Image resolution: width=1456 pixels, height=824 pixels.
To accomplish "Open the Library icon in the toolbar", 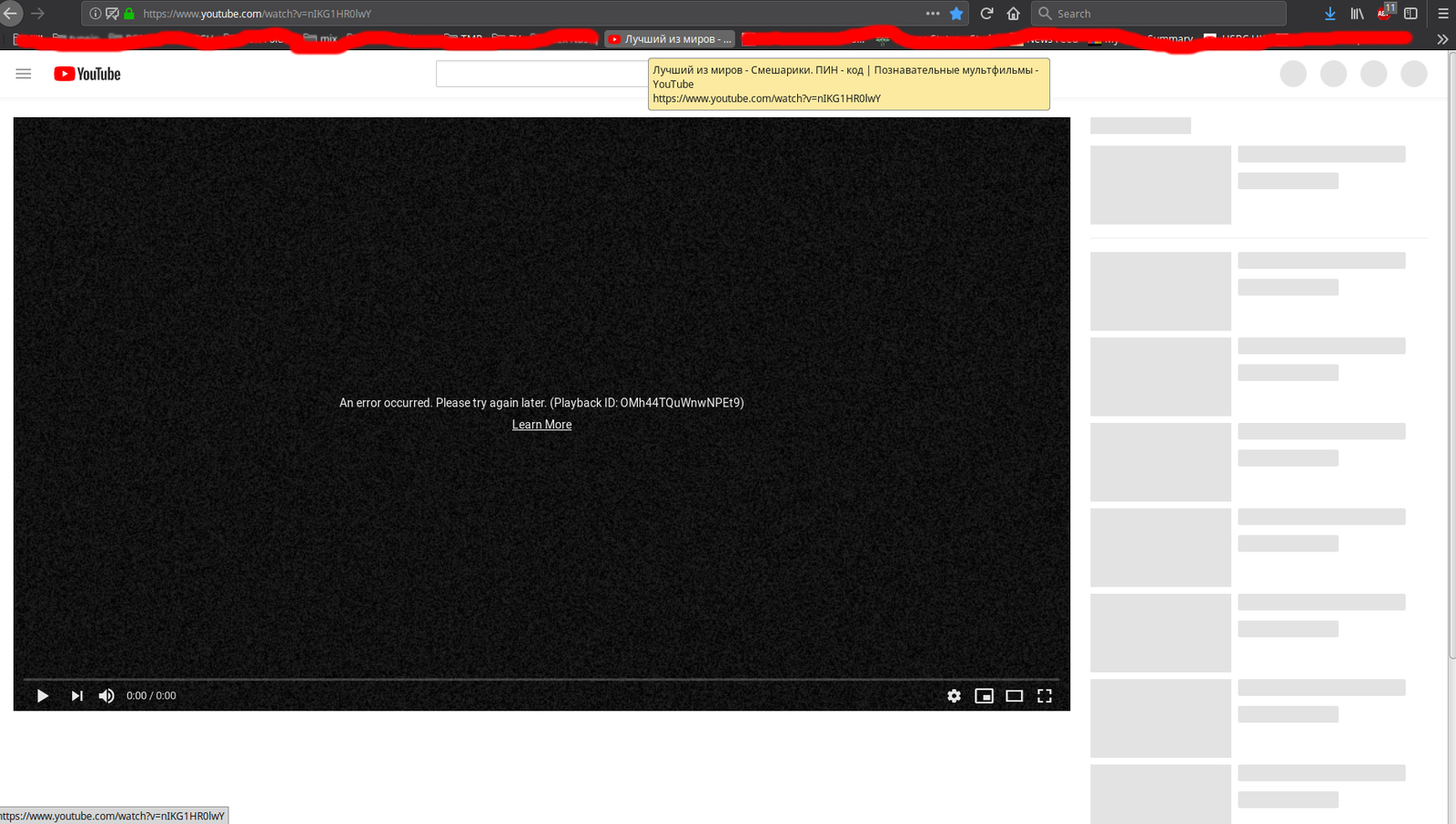I will [1357, 14].
